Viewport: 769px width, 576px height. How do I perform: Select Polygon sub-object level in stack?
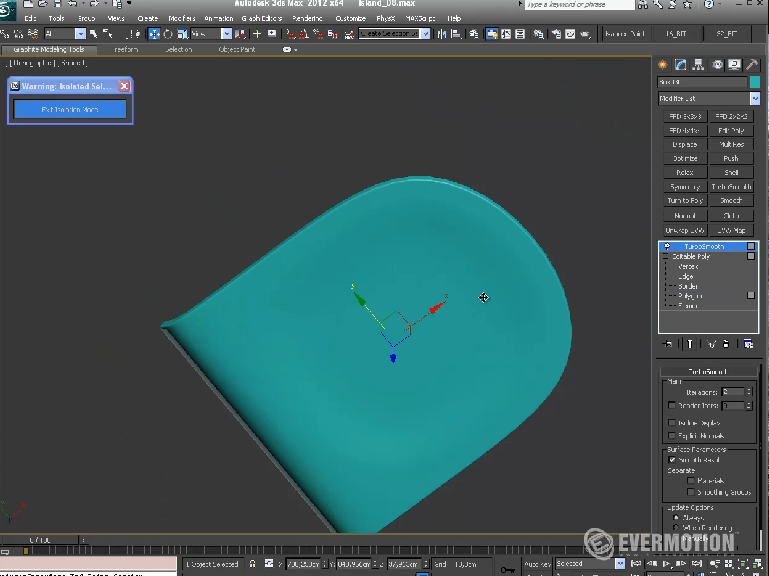(x=691, y=296)
